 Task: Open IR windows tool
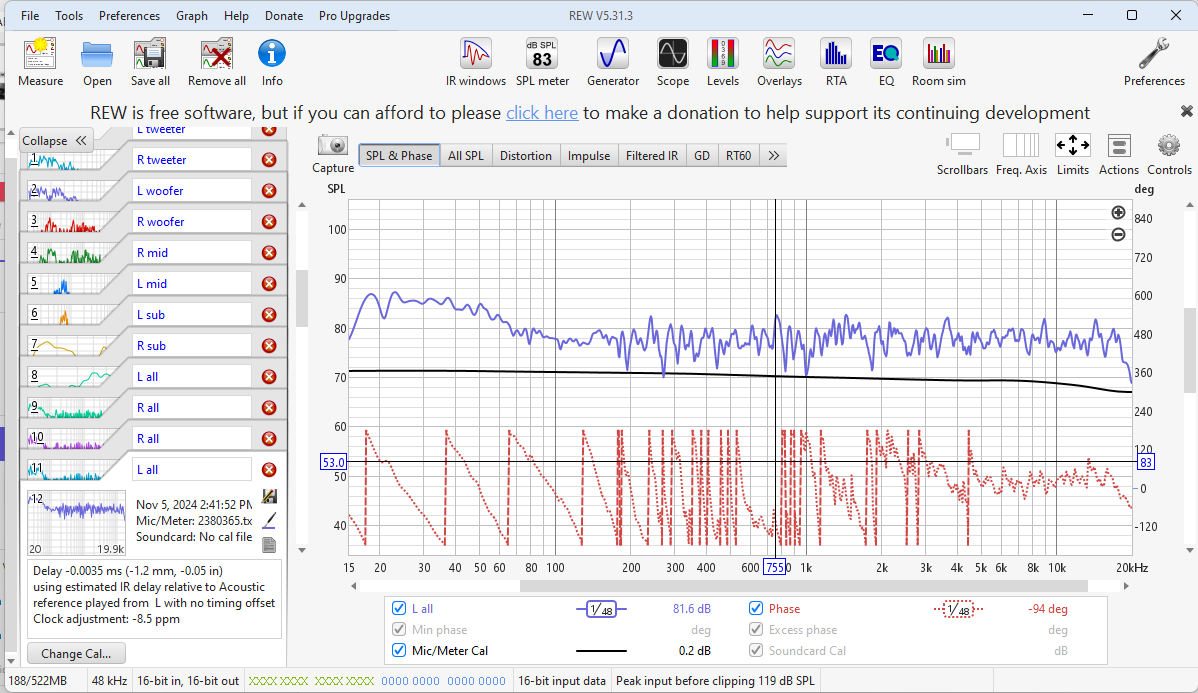(x=476, y=62)
